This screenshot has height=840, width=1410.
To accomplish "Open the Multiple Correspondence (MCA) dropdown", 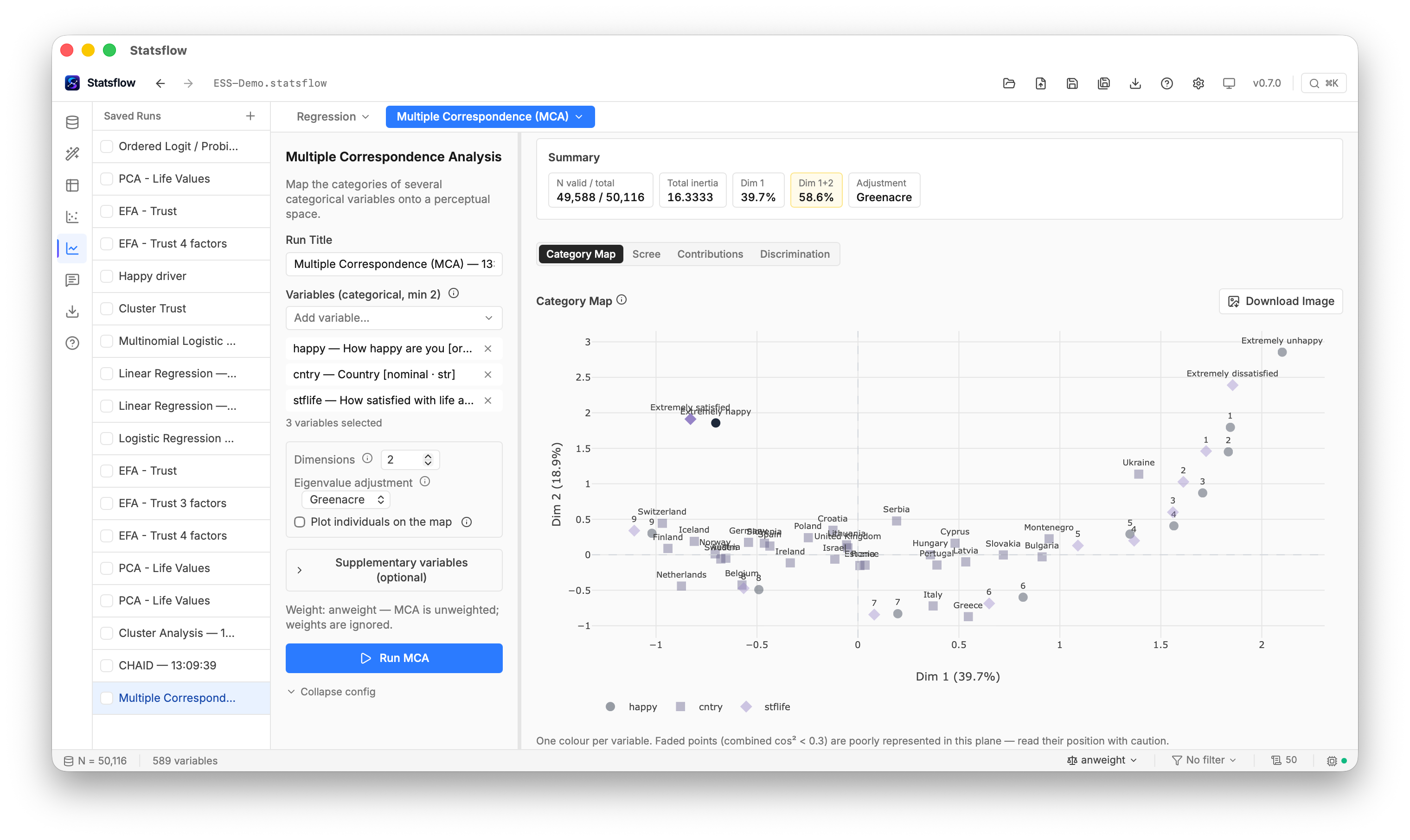I will coord(490,117).
